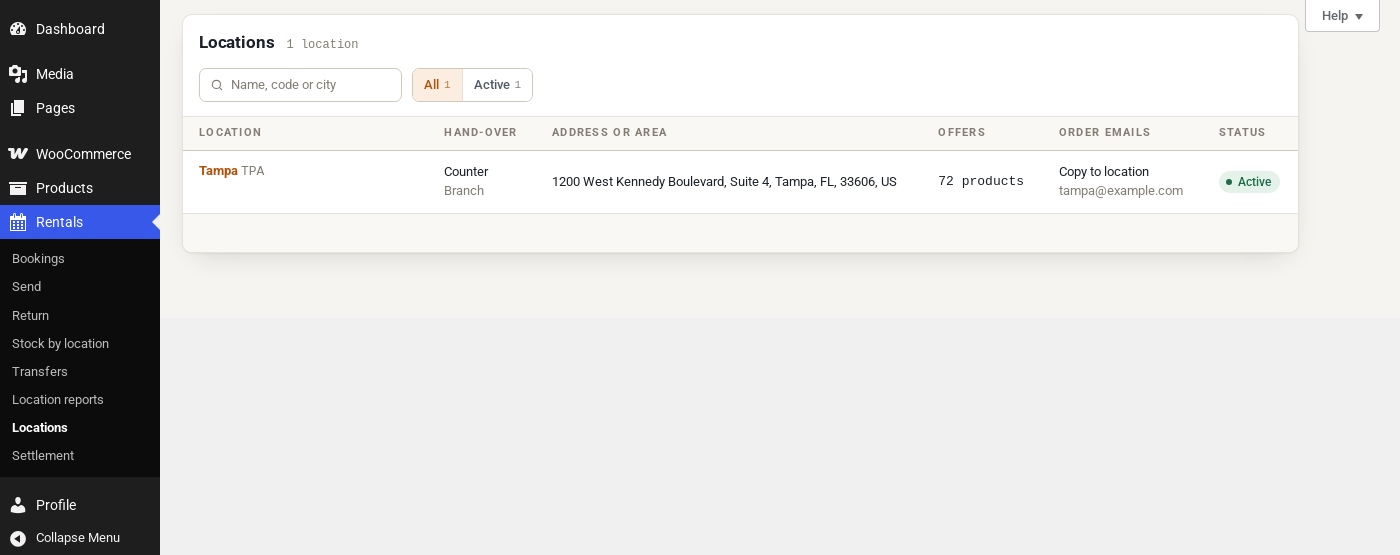Image resolution: width=1400 pixels, height=555 pixels.
Task: Click the Media icon in sidebar
Action: (18, 74)
